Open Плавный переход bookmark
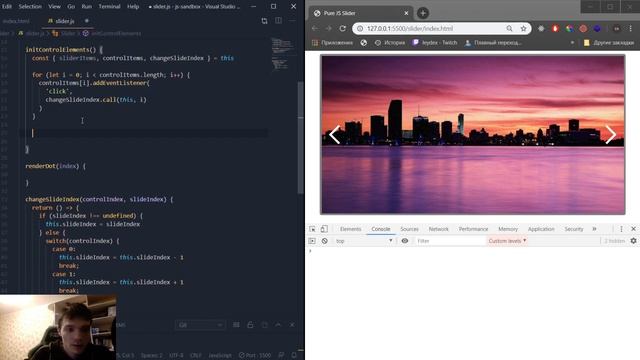The width and height of the screenshot is (640, 360). tap(493, 42)
